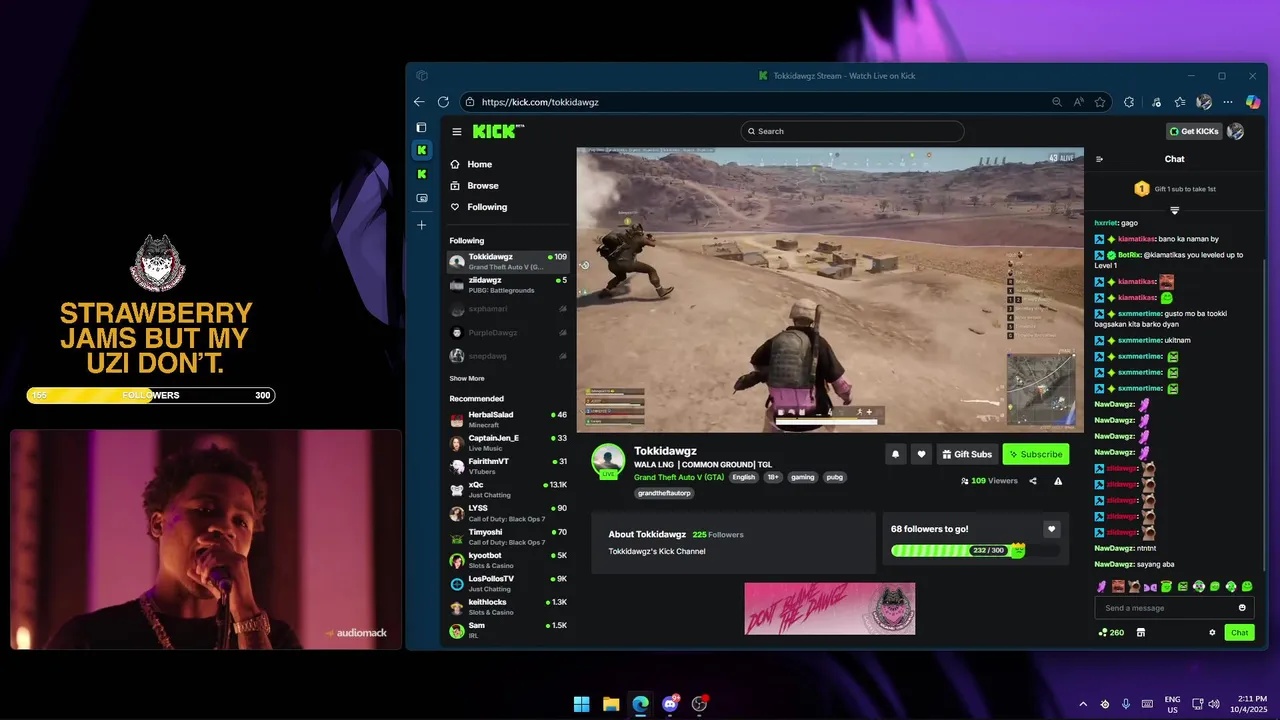Open the Kick hamburger menu
The image size is (1280, 720).
click(x=456, y=132)
